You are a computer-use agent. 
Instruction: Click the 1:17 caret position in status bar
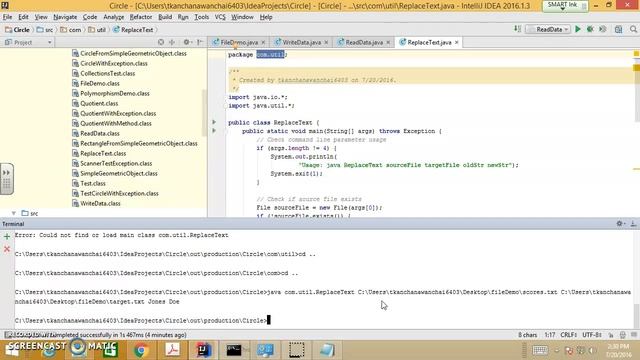549,335
